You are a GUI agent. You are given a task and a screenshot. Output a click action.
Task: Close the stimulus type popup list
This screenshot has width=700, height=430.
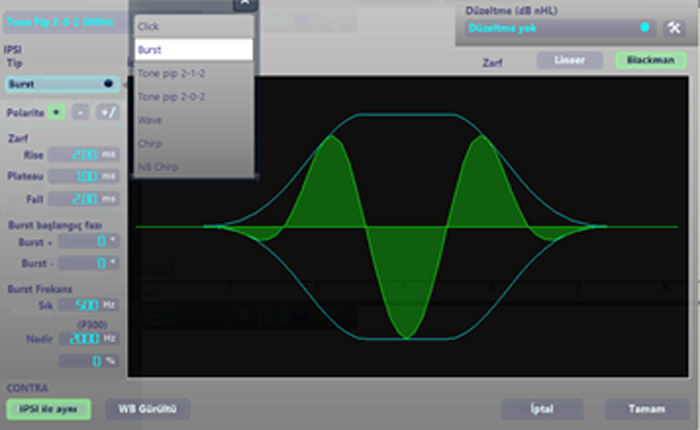(244, 4)
